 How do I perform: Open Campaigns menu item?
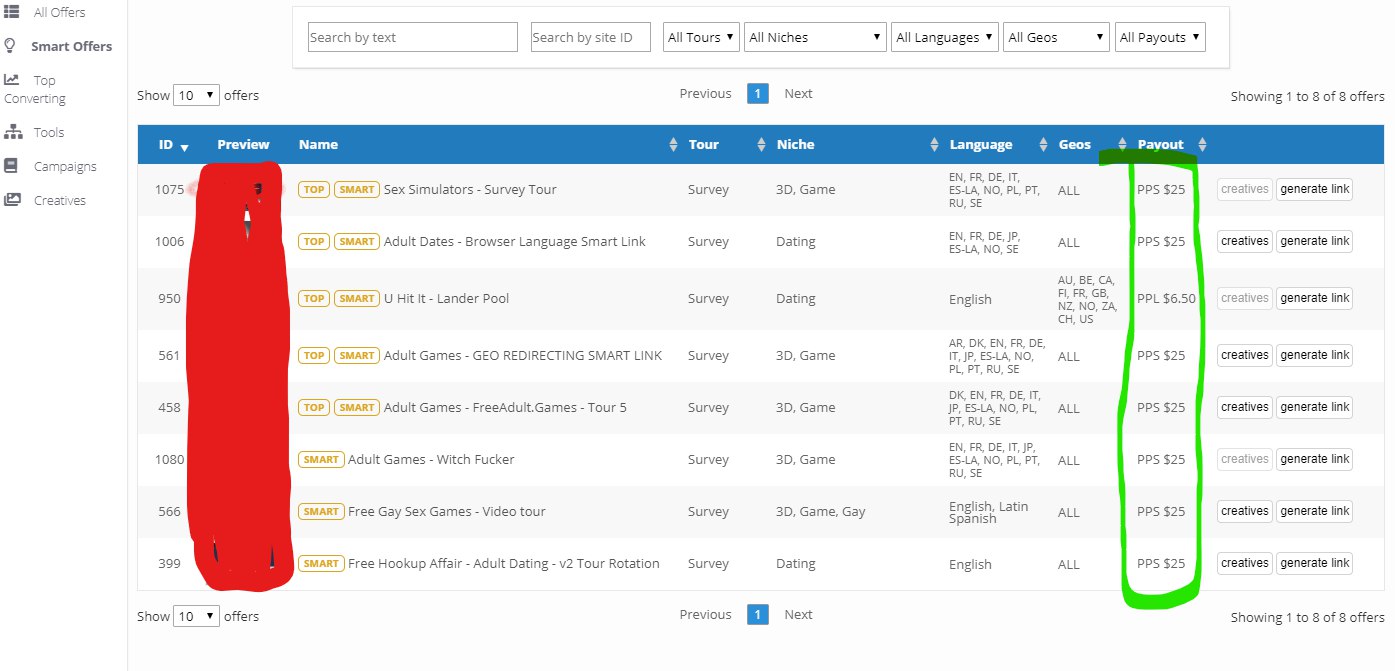[x=65, y=166]
